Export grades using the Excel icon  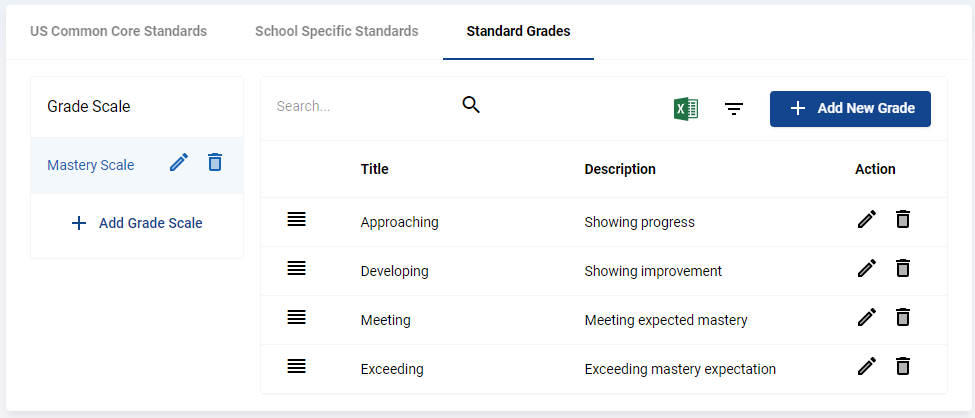(686, 109)
